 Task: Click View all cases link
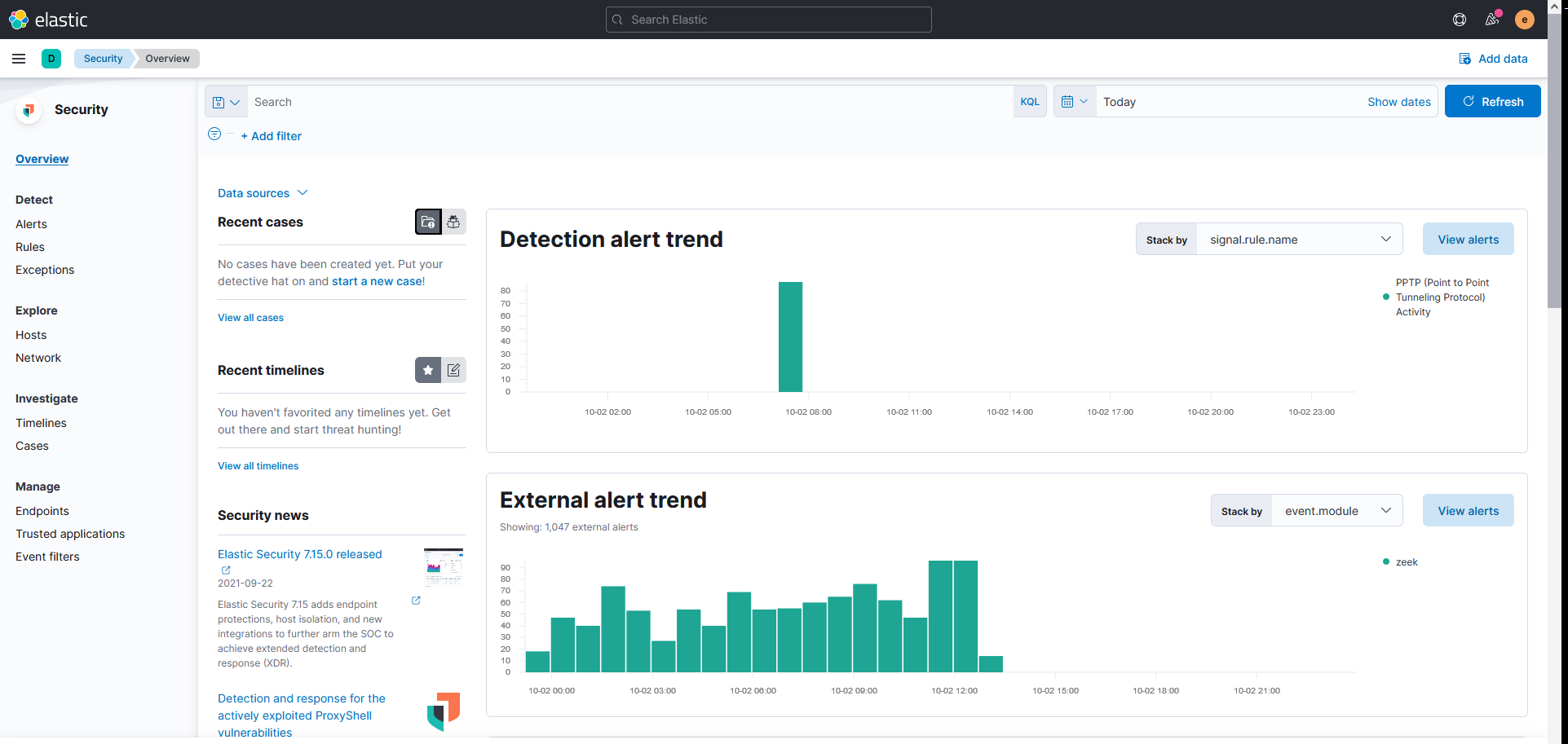pyautogui.click(x=250, y=317)
